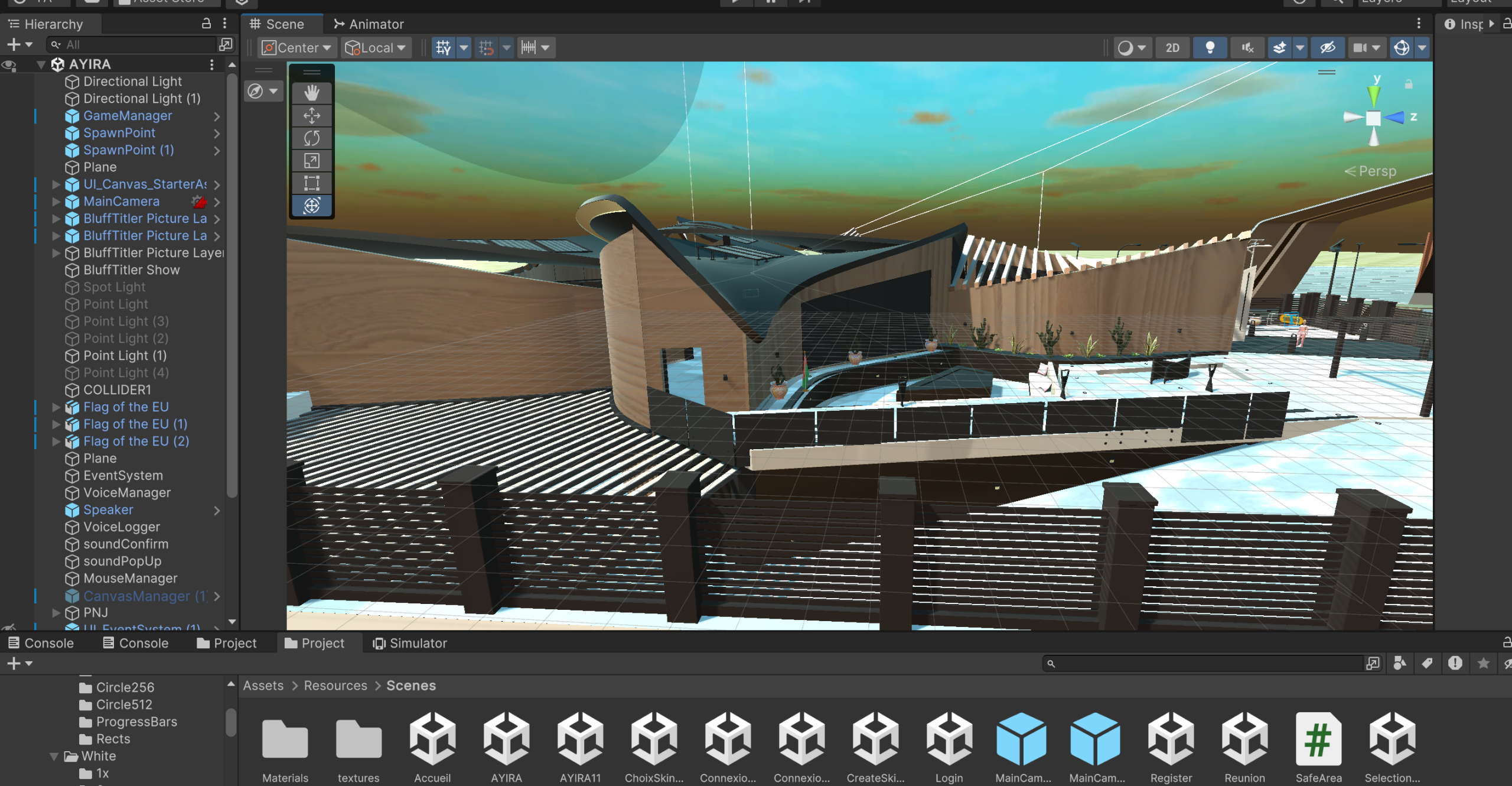
Task: Mute scene audio toggle
Action: (x=1247, y=48)
